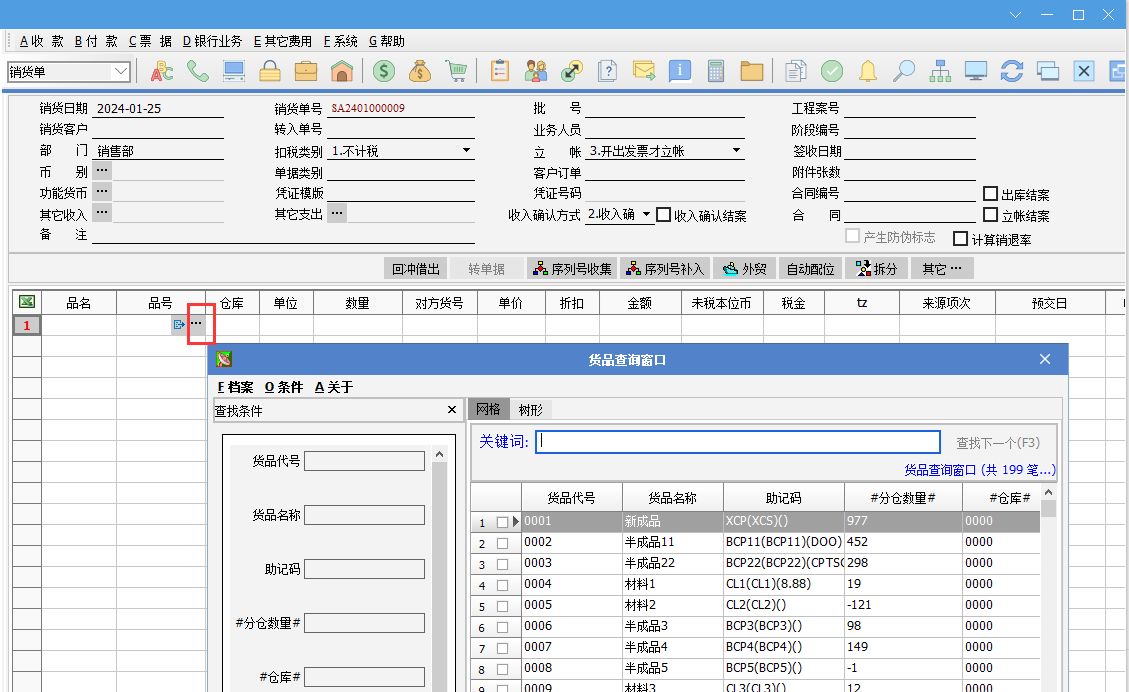
Task: Open the 销货单 document type combo box
Action: pos(121,71)
